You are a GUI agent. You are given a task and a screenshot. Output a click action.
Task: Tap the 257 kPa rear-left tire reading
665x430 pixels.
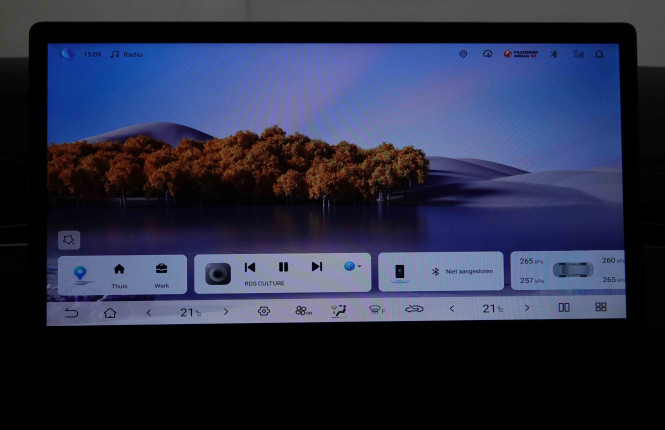pyautogui.click(x=532, y=281)
